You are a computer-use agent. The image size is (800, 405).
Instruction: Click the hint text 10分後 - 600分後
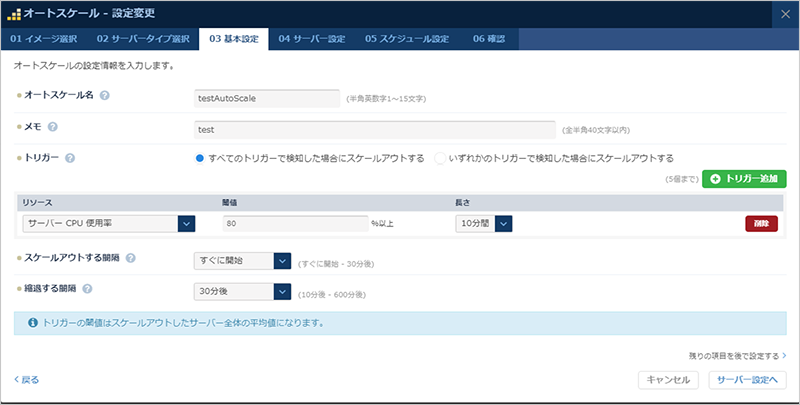332,295
